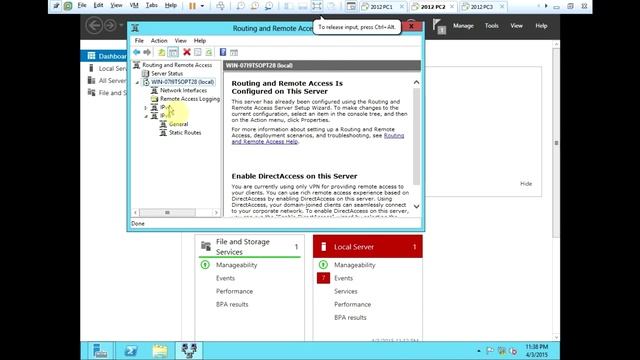
Task: Collapse the expanded IP node above General
Action: [x=146, y=116]
